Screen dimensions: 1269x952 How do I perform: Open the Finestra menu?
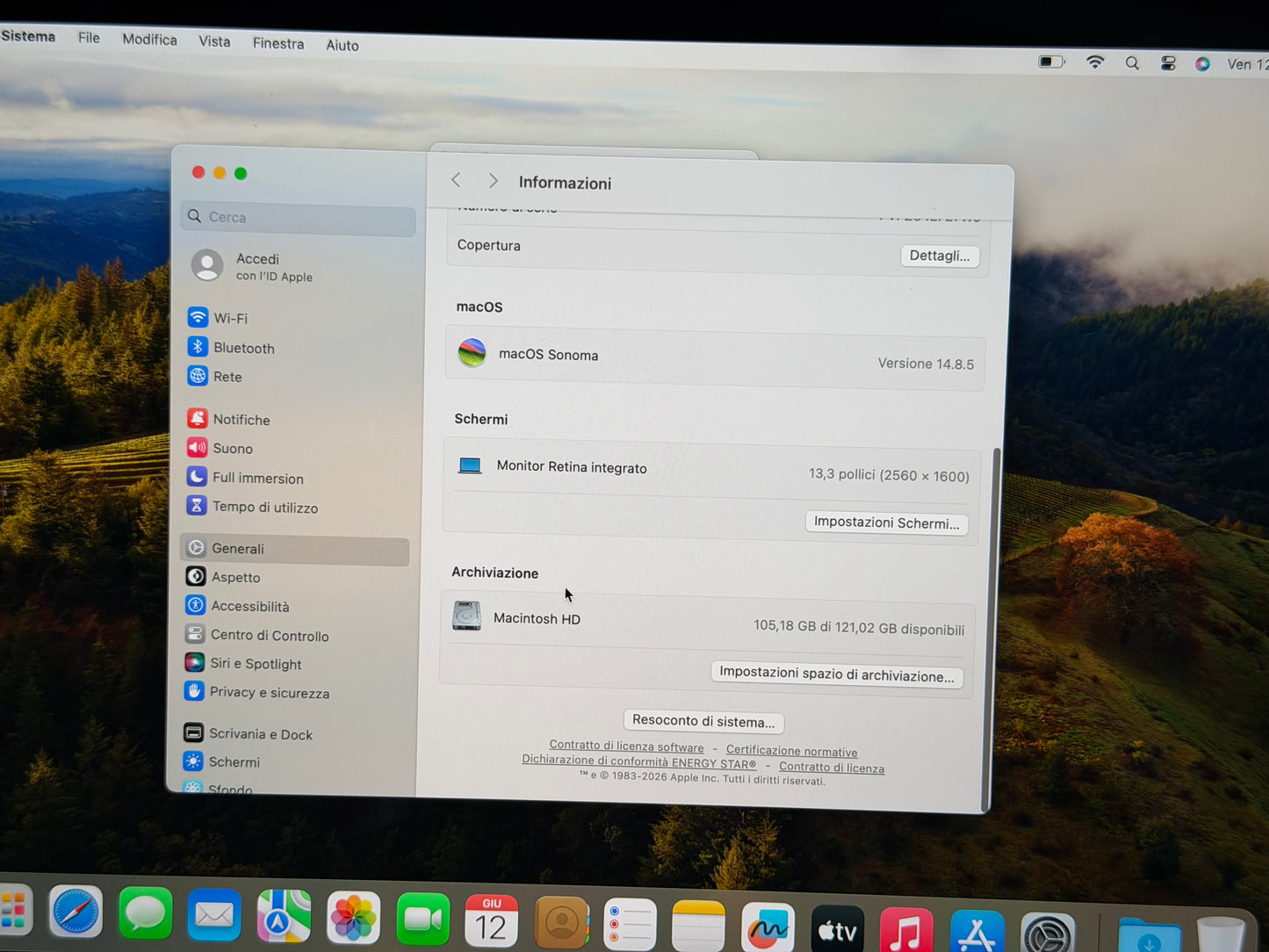[x=278, y=43]
